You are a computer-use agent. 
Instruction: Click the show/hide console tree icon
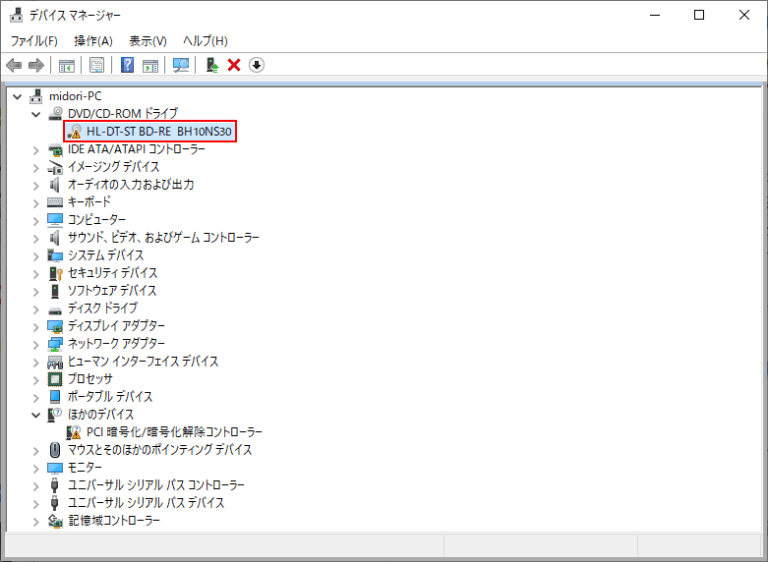tap(67, 65)
